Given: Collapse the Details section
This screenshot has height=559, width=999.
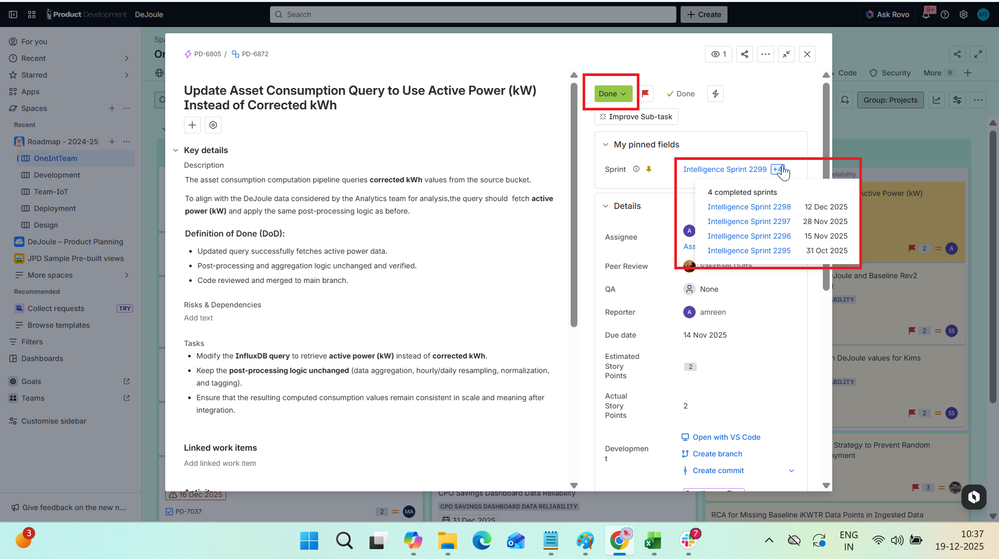Looking at the screenshot, I should click(x=605, y=206).
